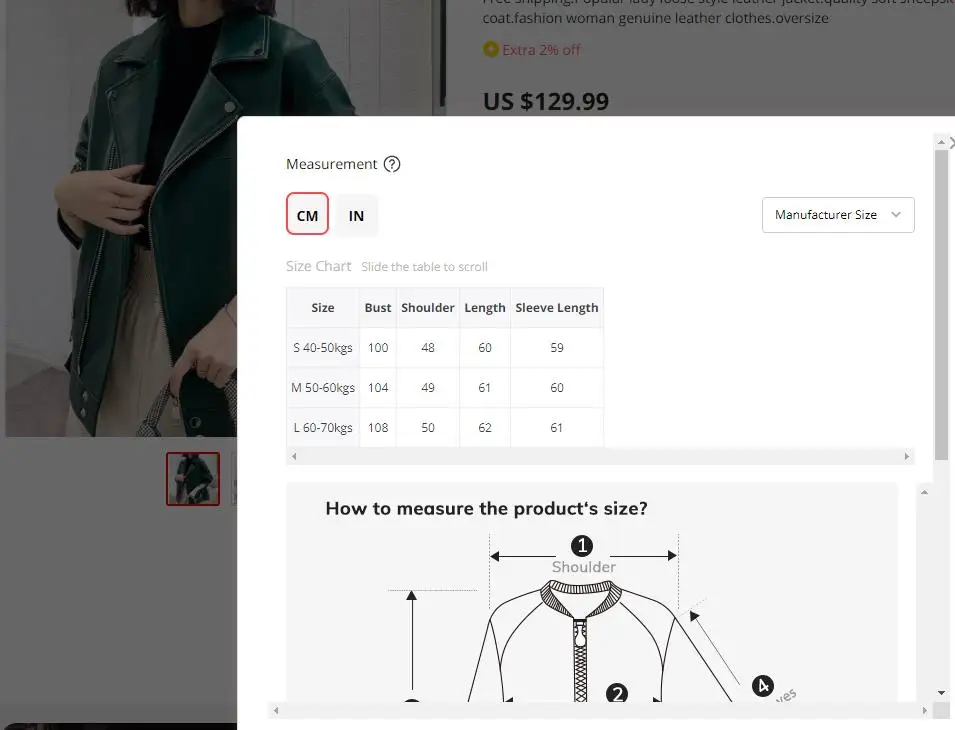Click bottom horizontal scrollbar right arrow

click(925, 711)
